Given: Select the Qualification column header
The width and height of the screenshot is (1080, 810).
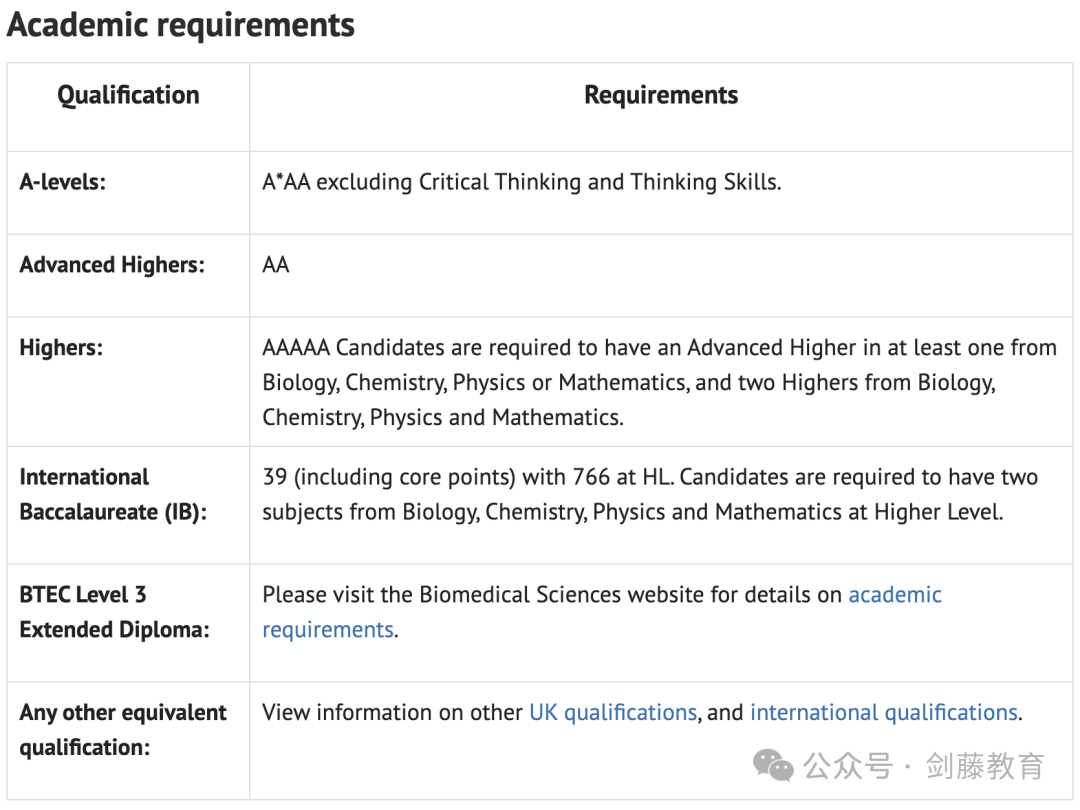Looking at the screenshot, I should 128,95.
